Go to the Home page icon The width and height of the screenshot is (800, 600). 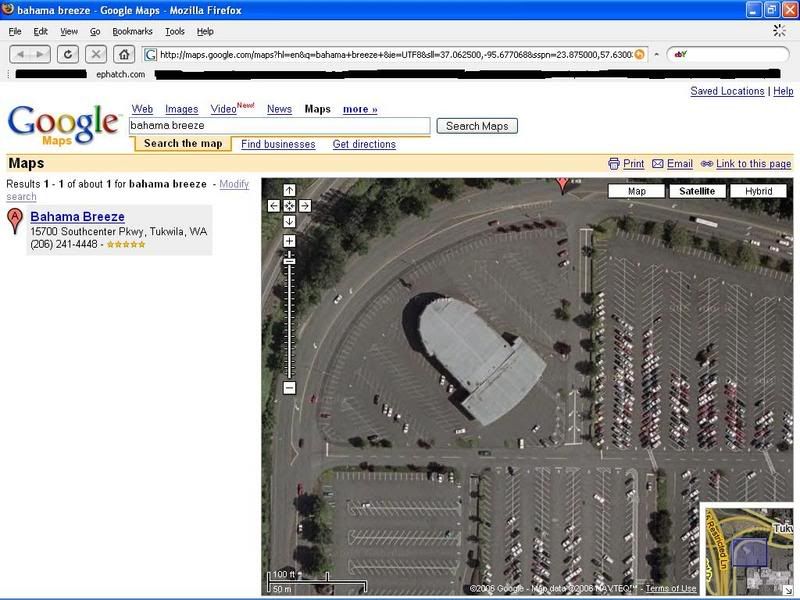click(123, 54)
